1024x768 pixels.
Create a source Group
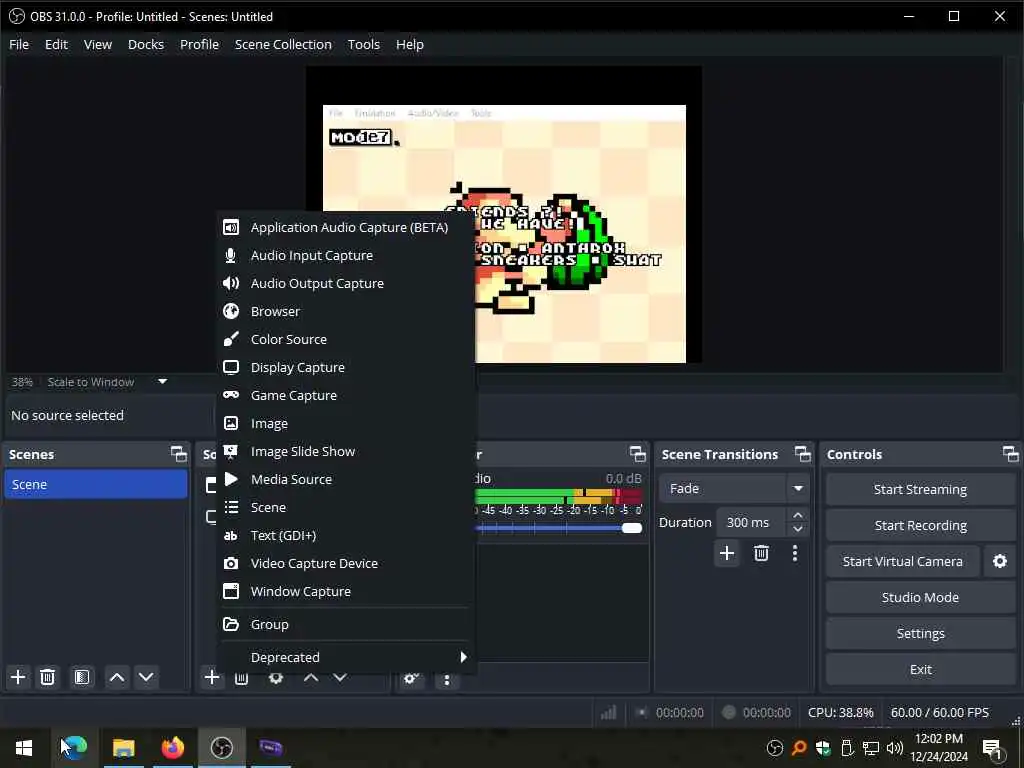tap(345, 624)
